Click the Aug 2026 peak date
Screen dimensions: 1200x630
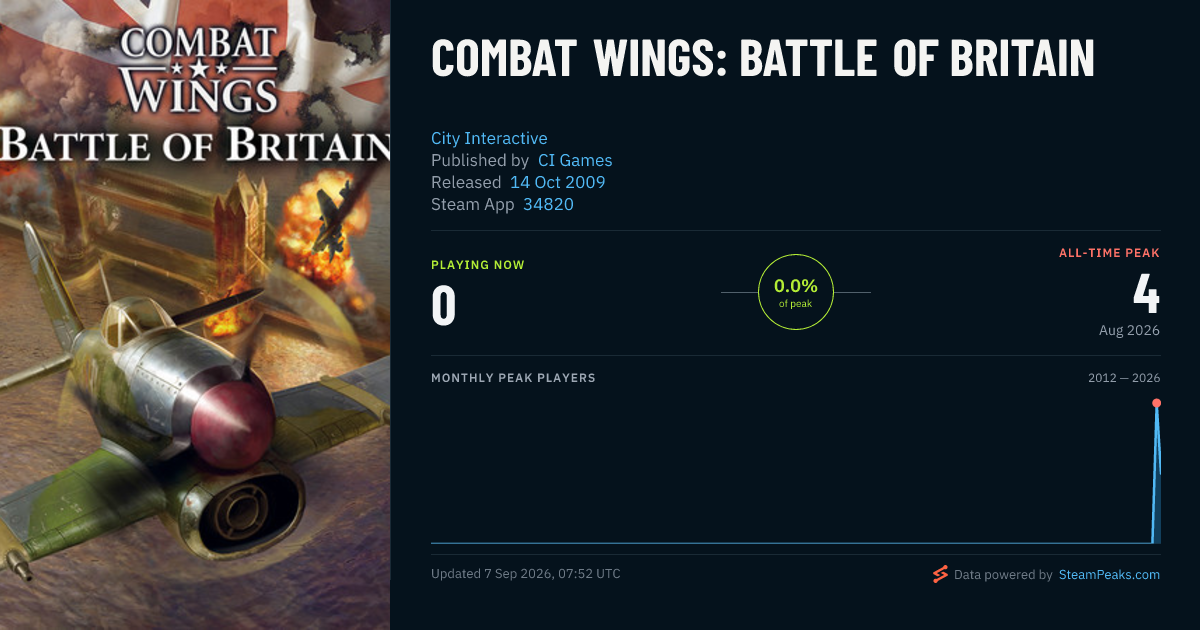1129,330
